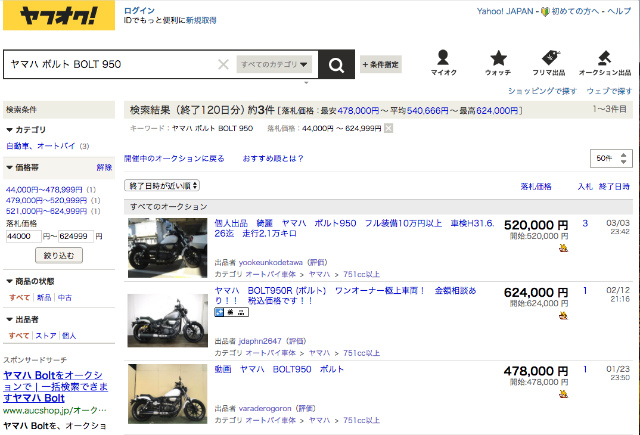Click thumbnail of 520,000 円 motorcycle
The width and height of the screenshot is (640, 435).
pos(167,248)
